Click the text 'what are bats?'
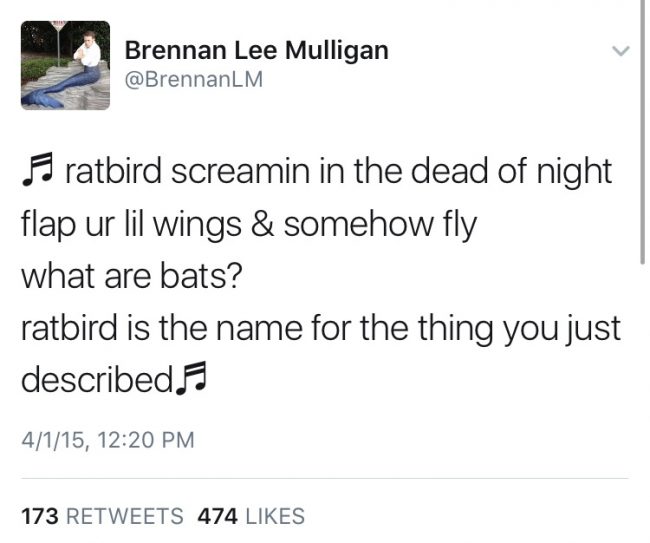The image size is (650, 543). pos(131,276)
